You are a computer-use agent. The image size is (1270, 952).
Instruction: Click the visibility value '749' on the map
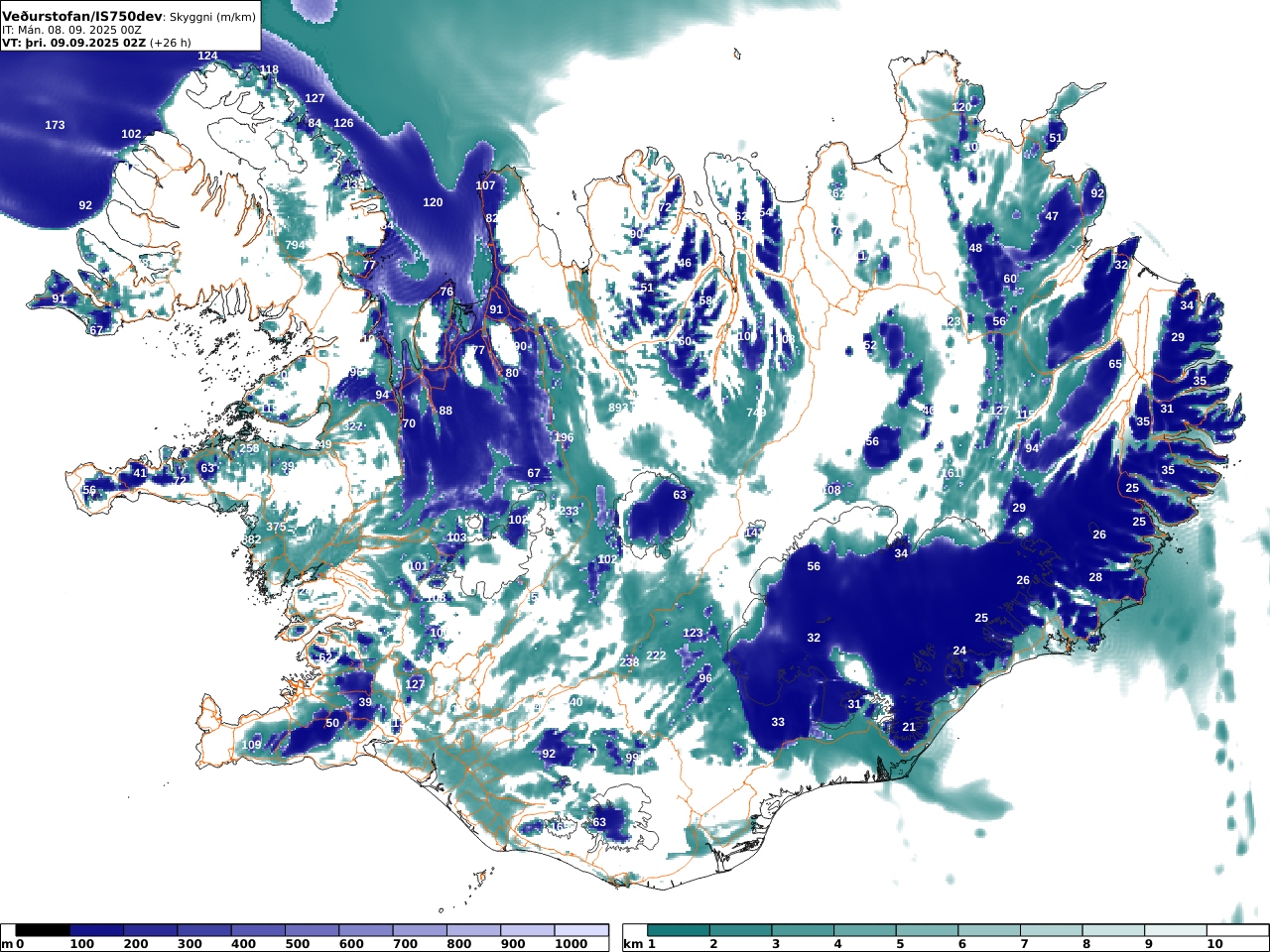[x=756, y=413]
